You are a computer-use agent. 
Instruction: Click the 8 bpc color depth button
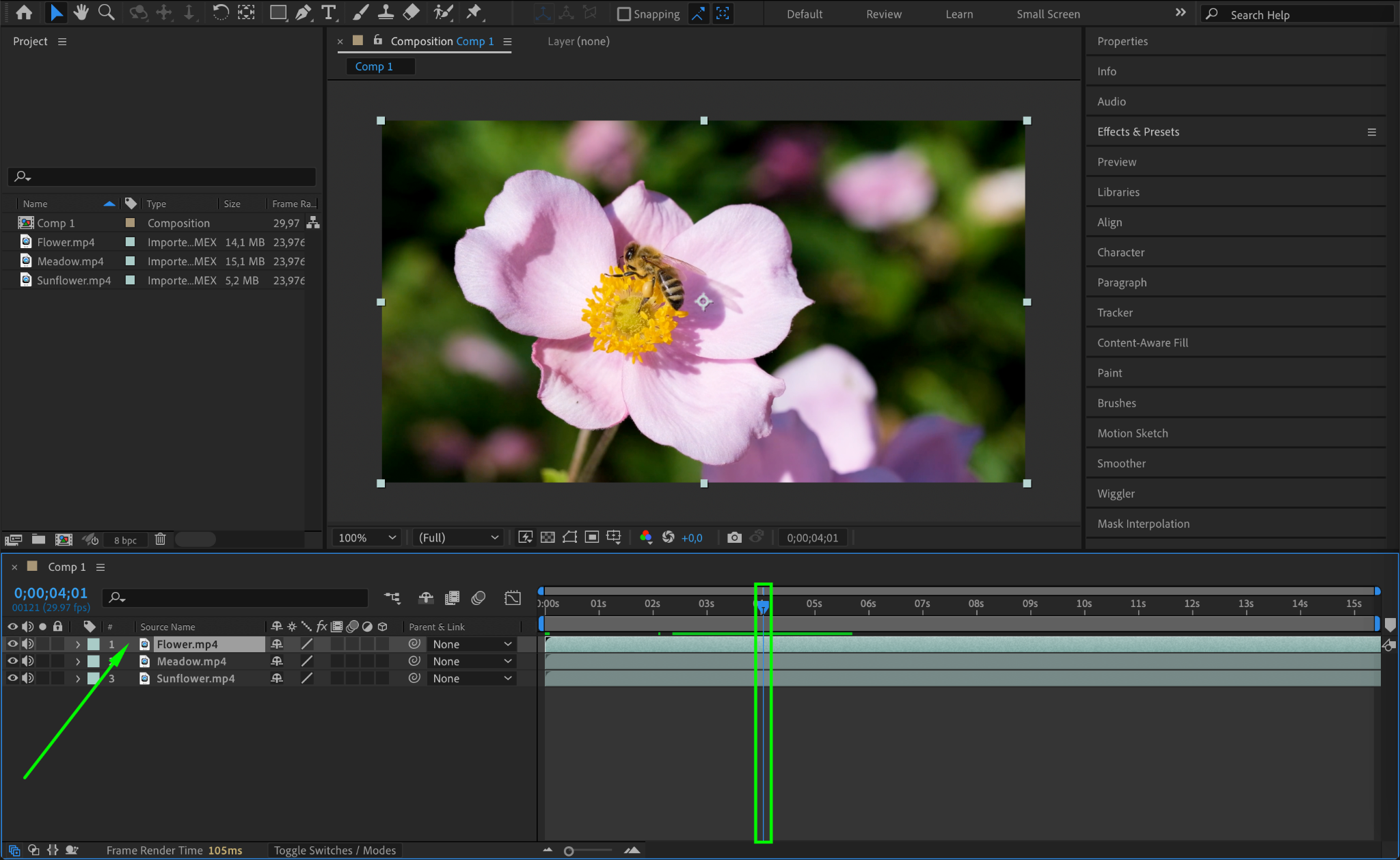pos(125,540)
